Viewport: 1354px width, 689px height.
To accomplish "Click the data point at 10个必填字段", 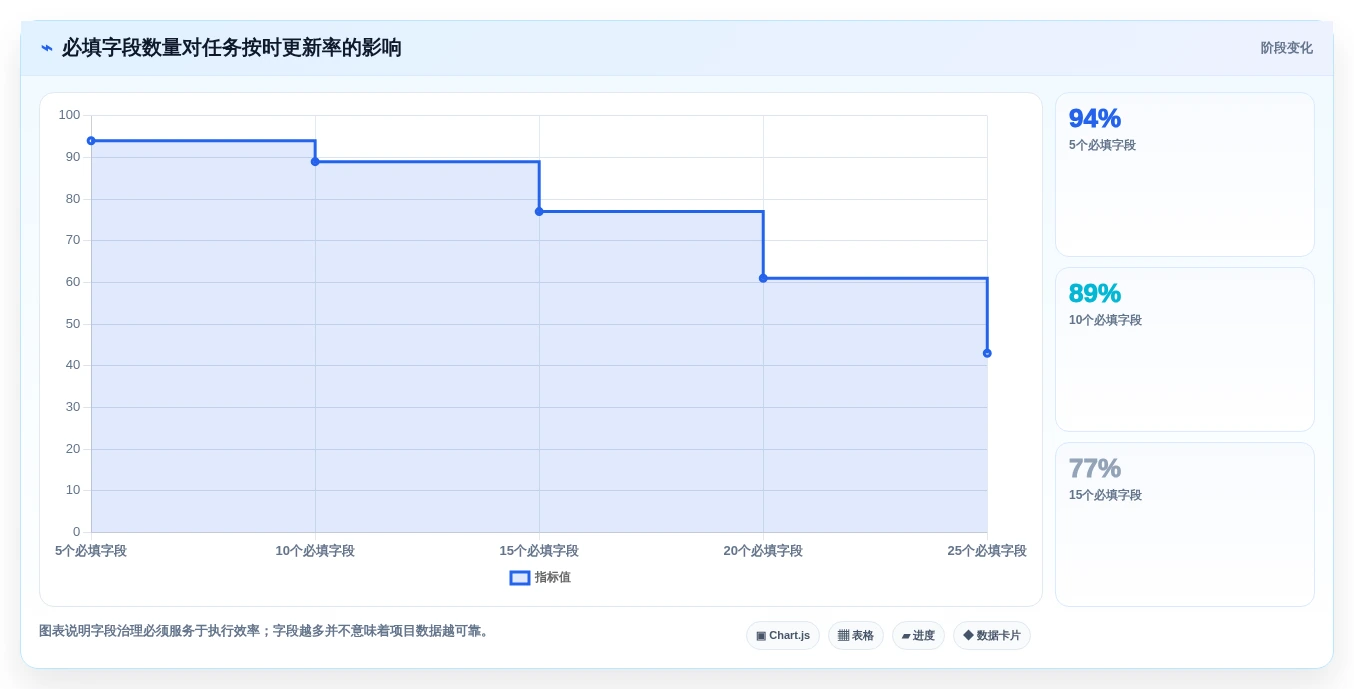I will coord(315,161).
